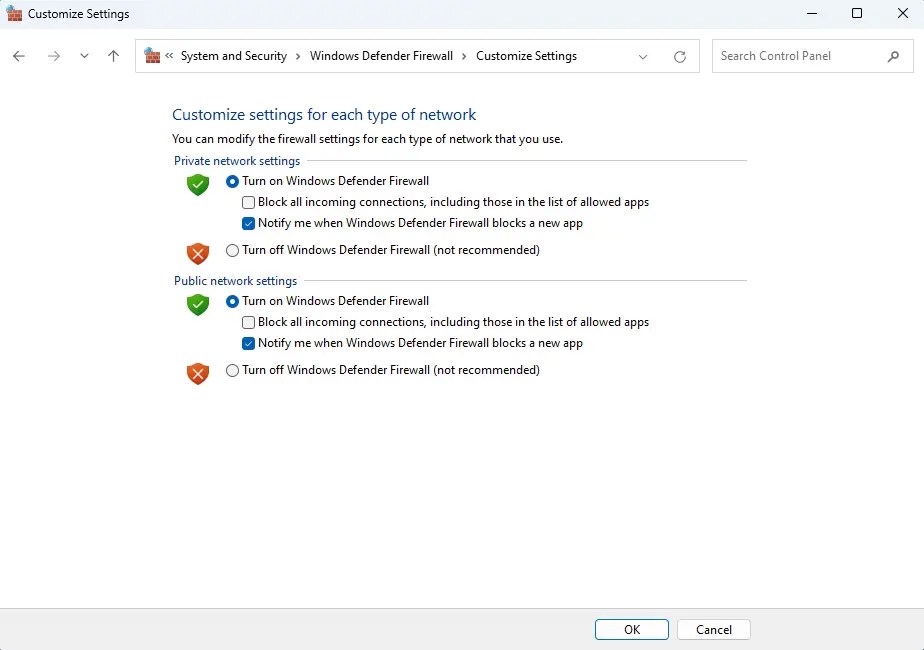Click the green shield under Private network
The height and width of the screenshot is (650, 924).
point(198,184)
